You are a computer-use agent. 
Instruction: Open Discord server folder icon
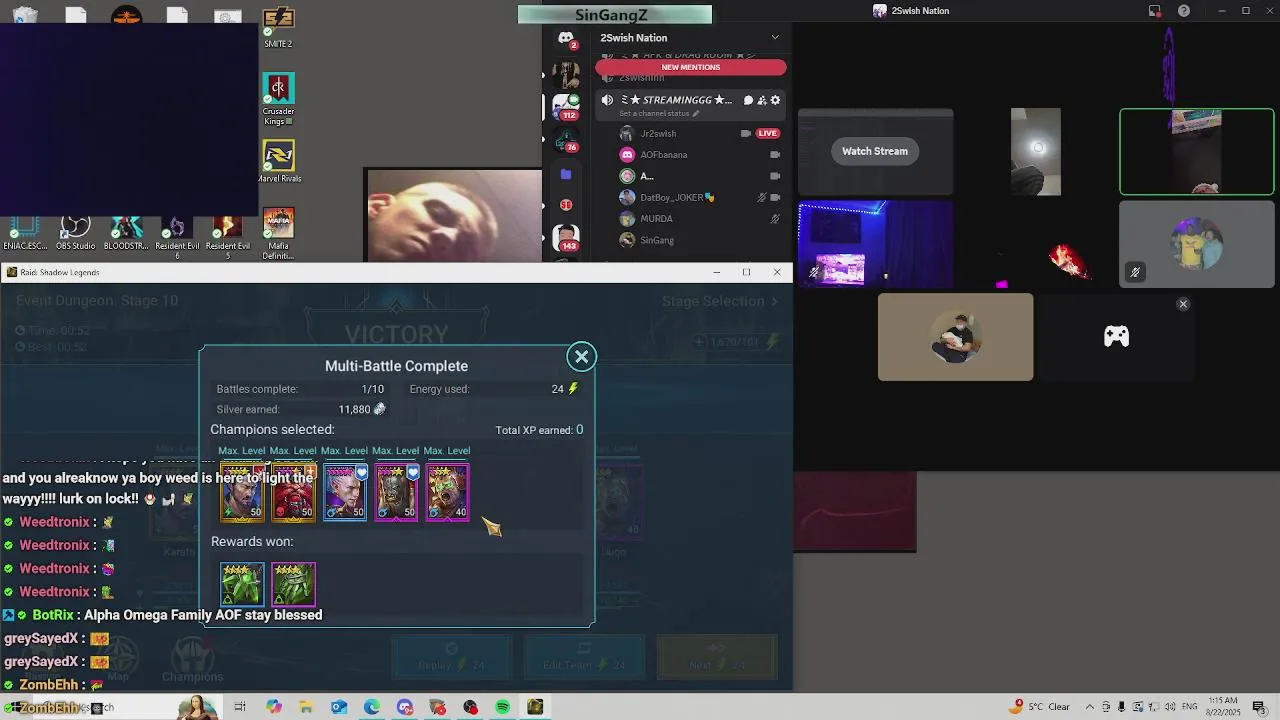pos(566,174)
